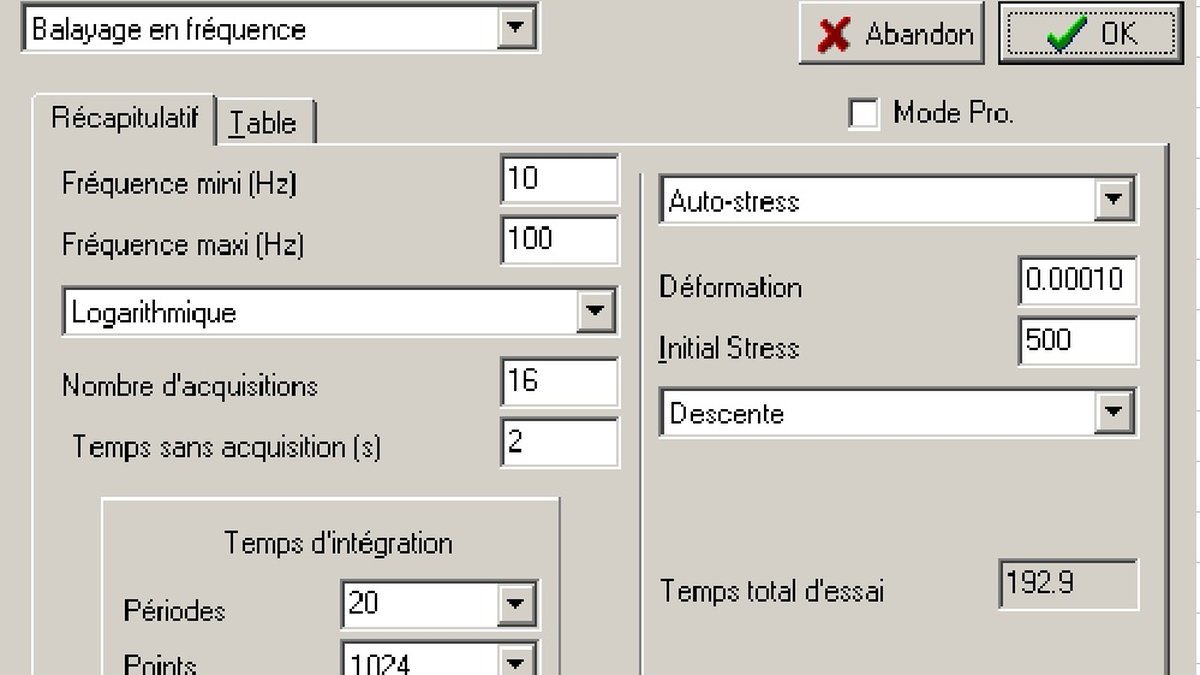Screen dimensions: 1200x675
Task: Edit the Déformation value field
Action: [1078, 281]
